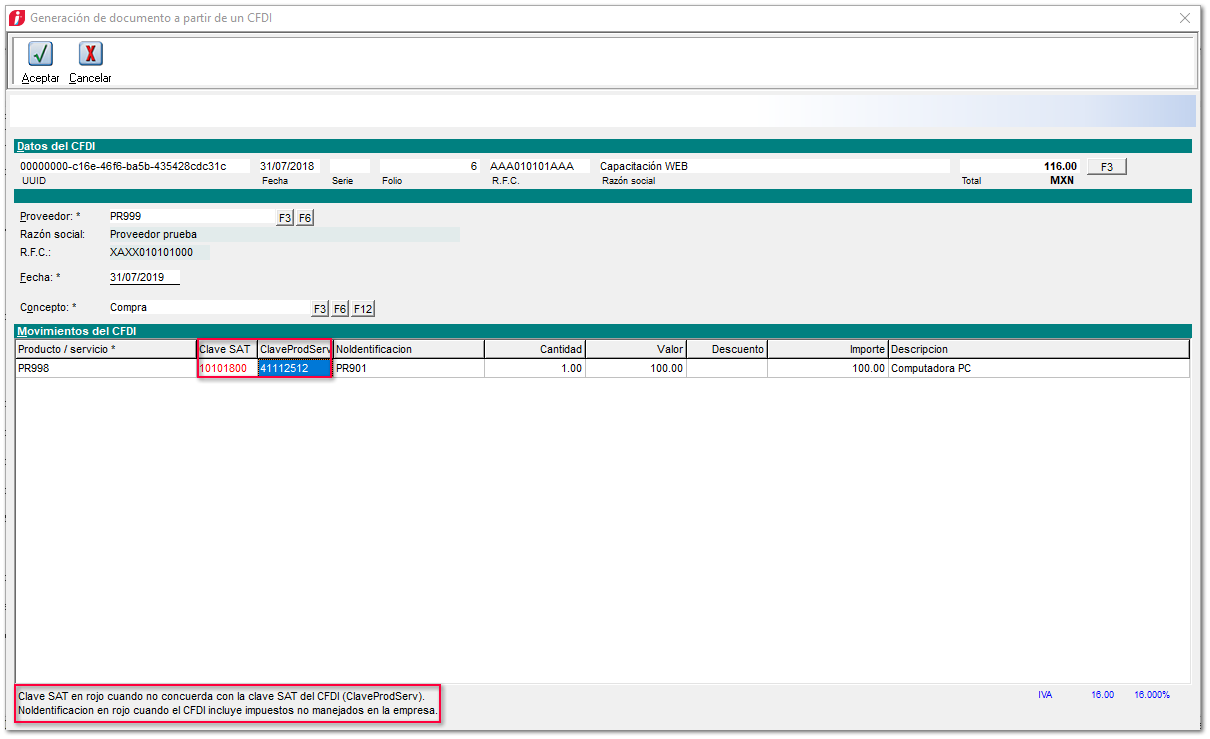
Task: Click the F6 button beside Concepto field
Action: pos(340,309)
